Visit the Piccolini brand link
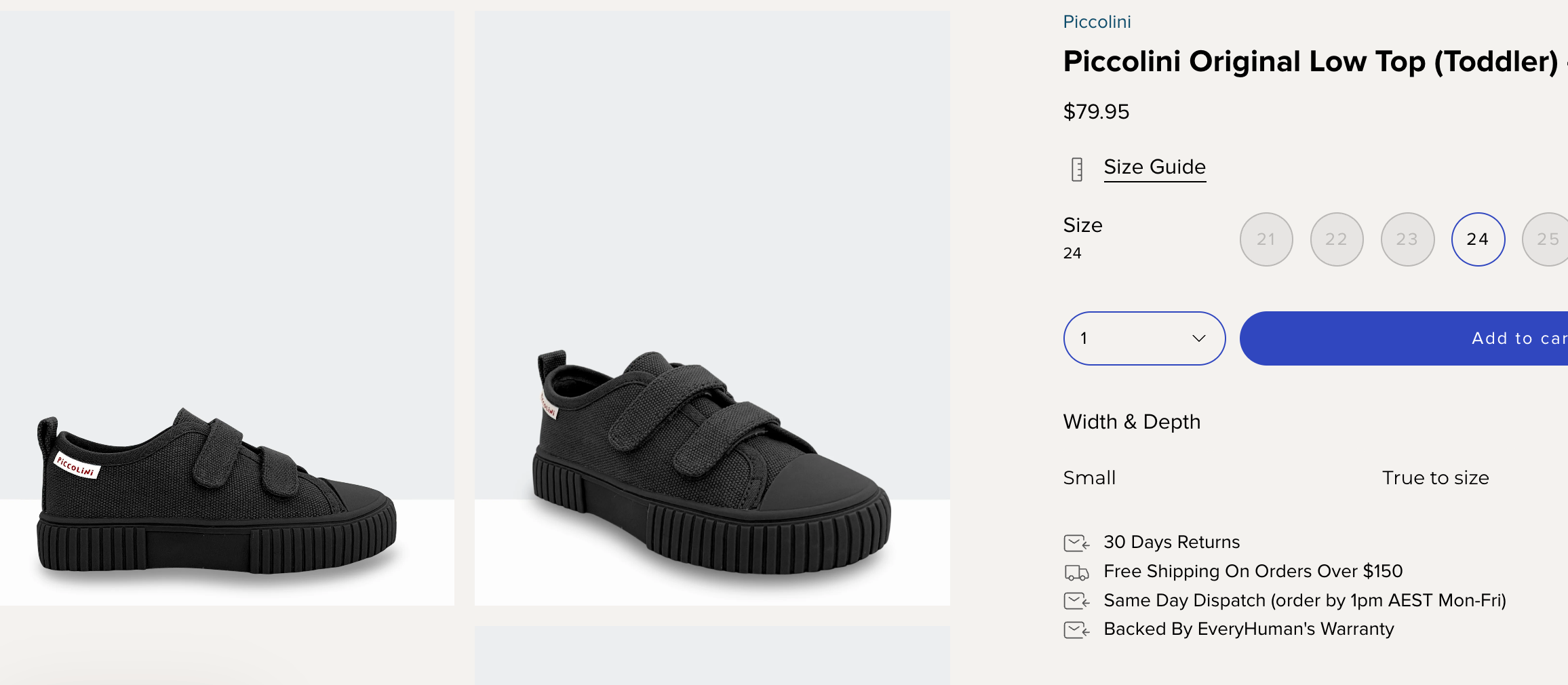This screenshot has height=685, width=1568. 1097,22
